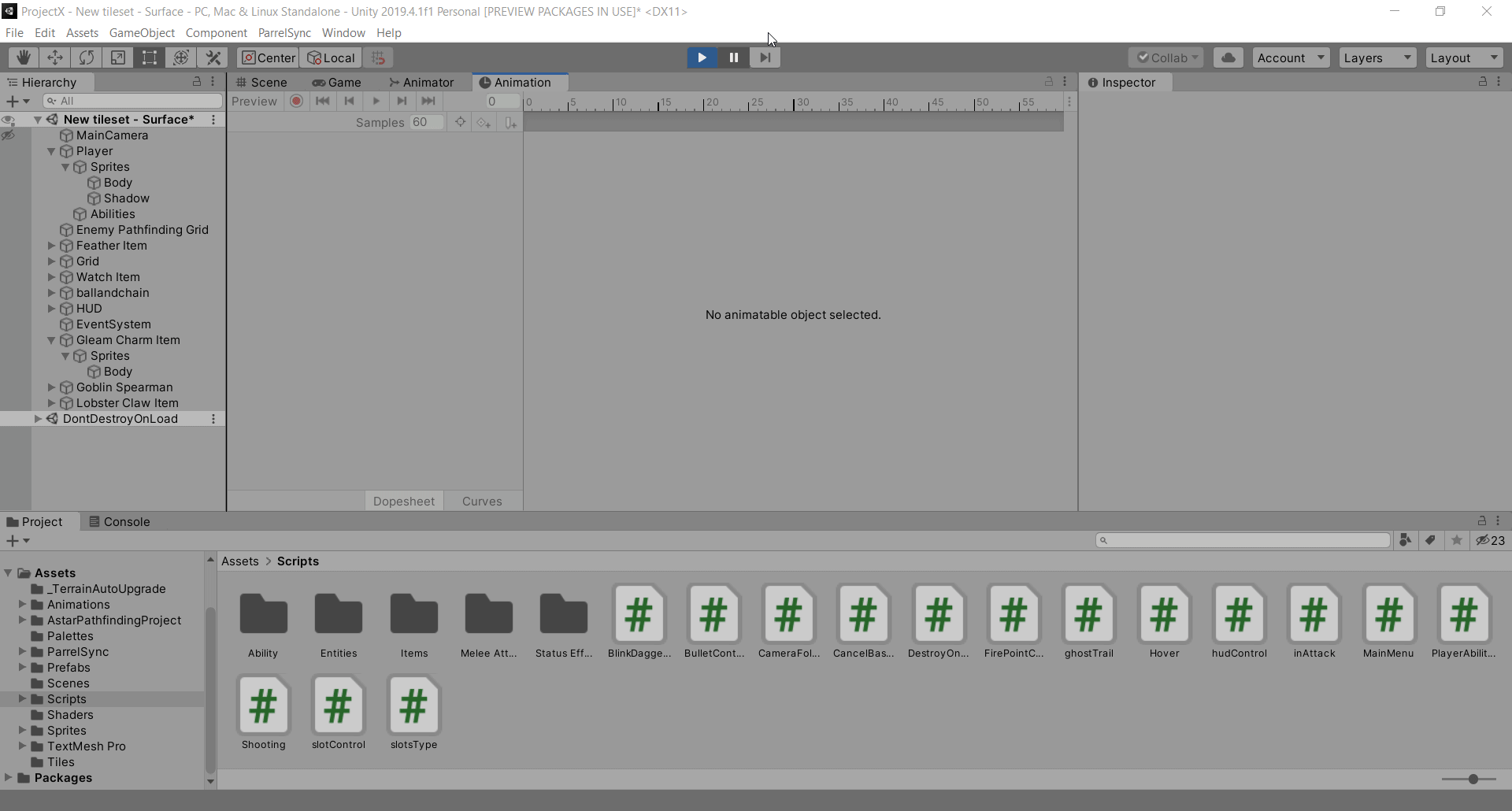The image size is (1512, 811).
Task: Select the Hand tool in toolbar
Action: tap(24, 57)
